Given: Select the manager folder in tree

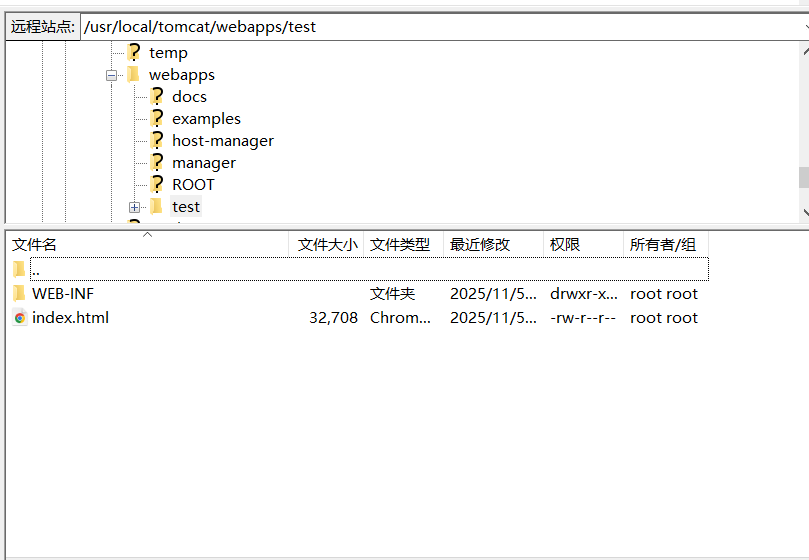Looking at the screenshot, I should pyautogui.click(x=204, y=163).
